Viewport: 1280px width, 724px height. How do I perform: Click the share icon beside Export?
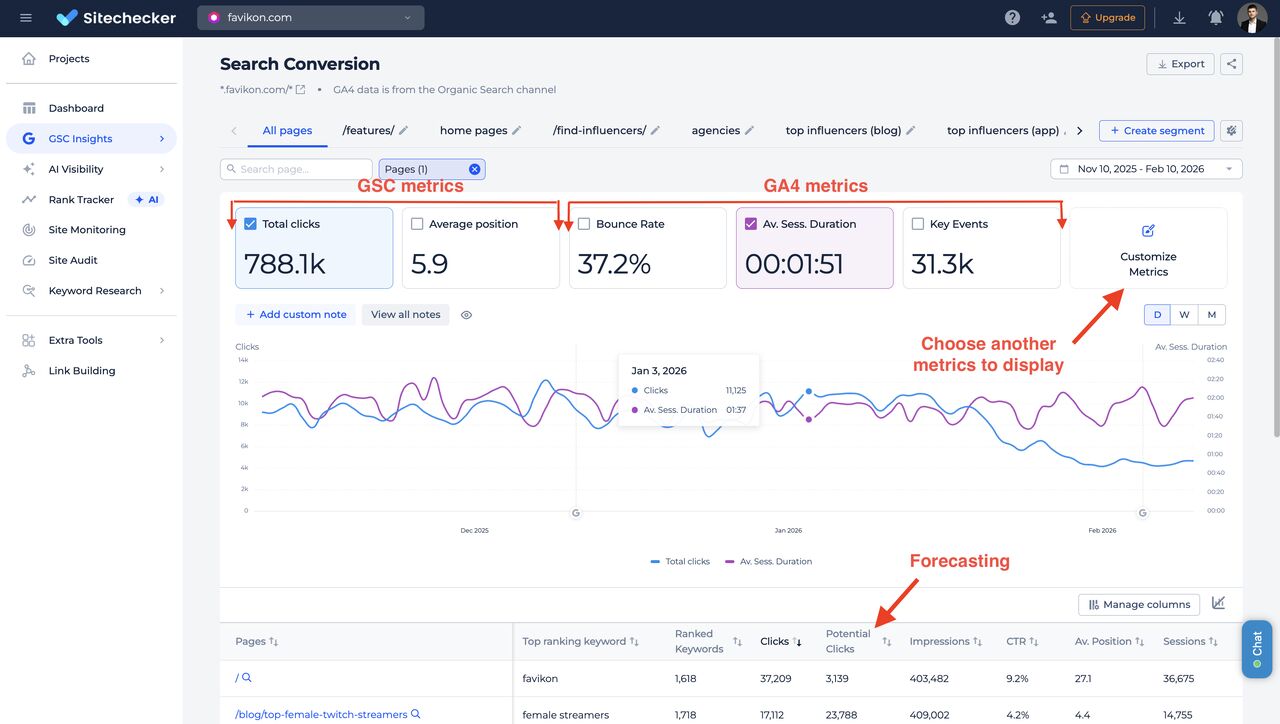pos(1231,64)
